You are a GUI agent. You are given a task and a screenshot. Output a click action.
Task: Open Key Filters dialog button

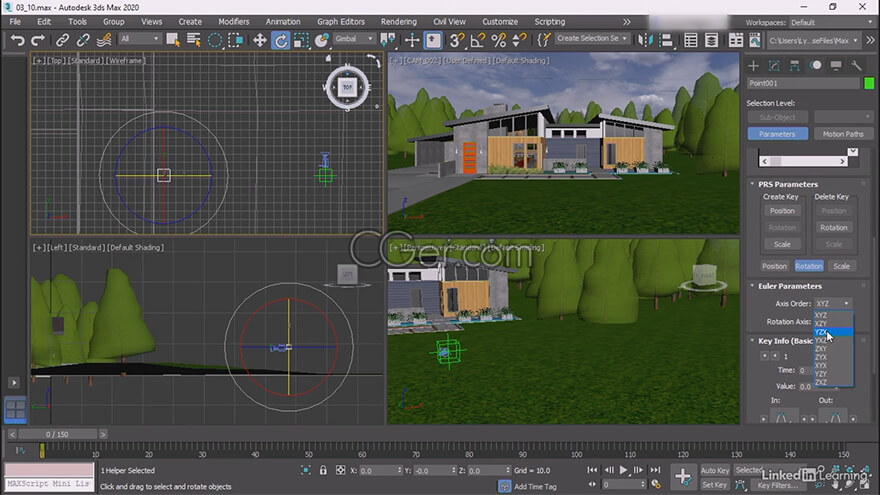777,485
